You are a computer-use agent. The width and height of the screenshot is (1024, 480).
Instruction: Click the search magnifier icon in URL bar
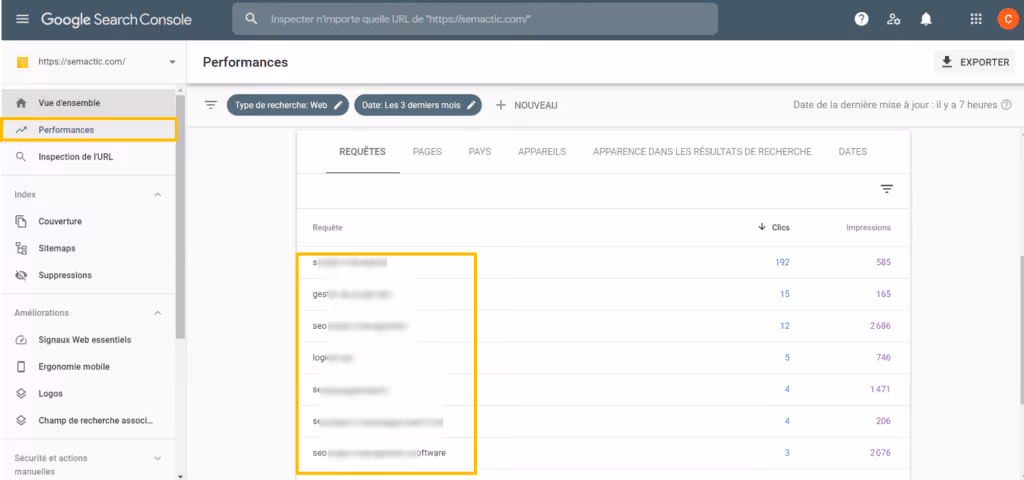pyautogui.click(x=251, y=19)
